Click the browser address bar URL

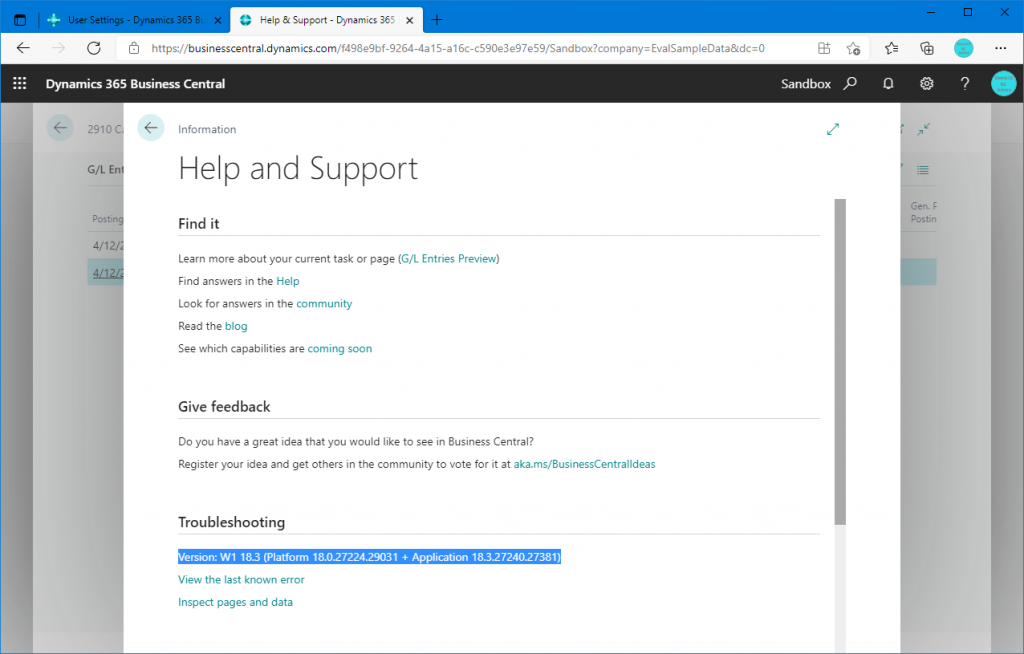(x=458, y=48)
